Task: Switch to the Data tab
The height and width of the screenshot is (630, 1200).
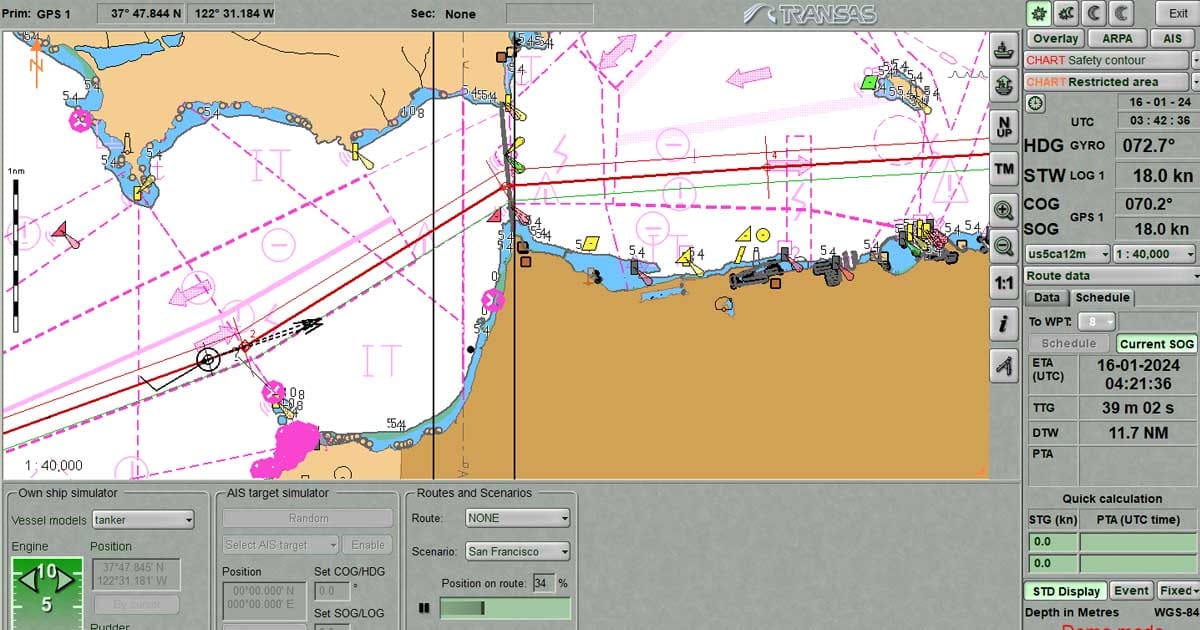Action: pyautogui.click(x=1047, y=298)
